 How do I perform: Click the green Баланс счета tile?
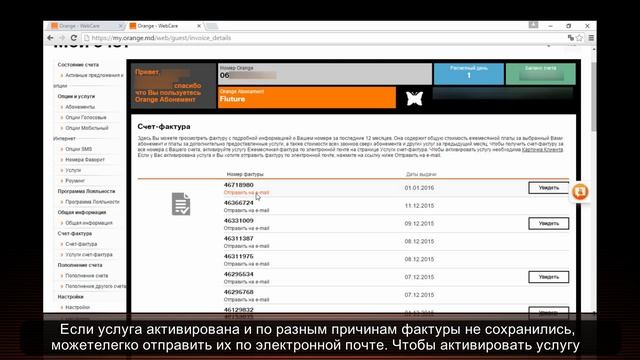[x=541, y=74]
